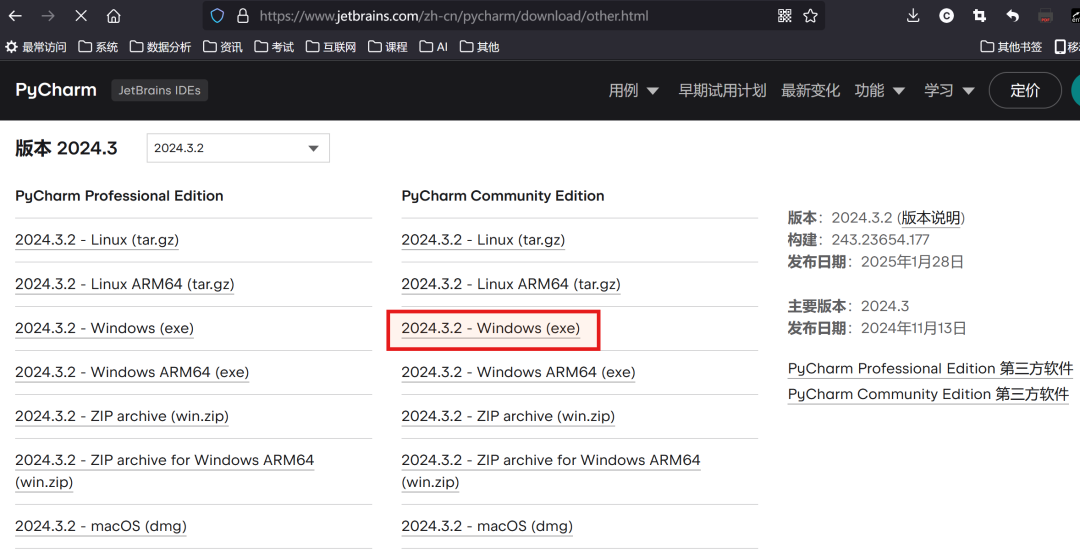Image resolution: width=1080 pixels, height=558 pixels.
Task: Open the 考试 bookmark folder
Action: pyautogui.click(x=274, y=47)
